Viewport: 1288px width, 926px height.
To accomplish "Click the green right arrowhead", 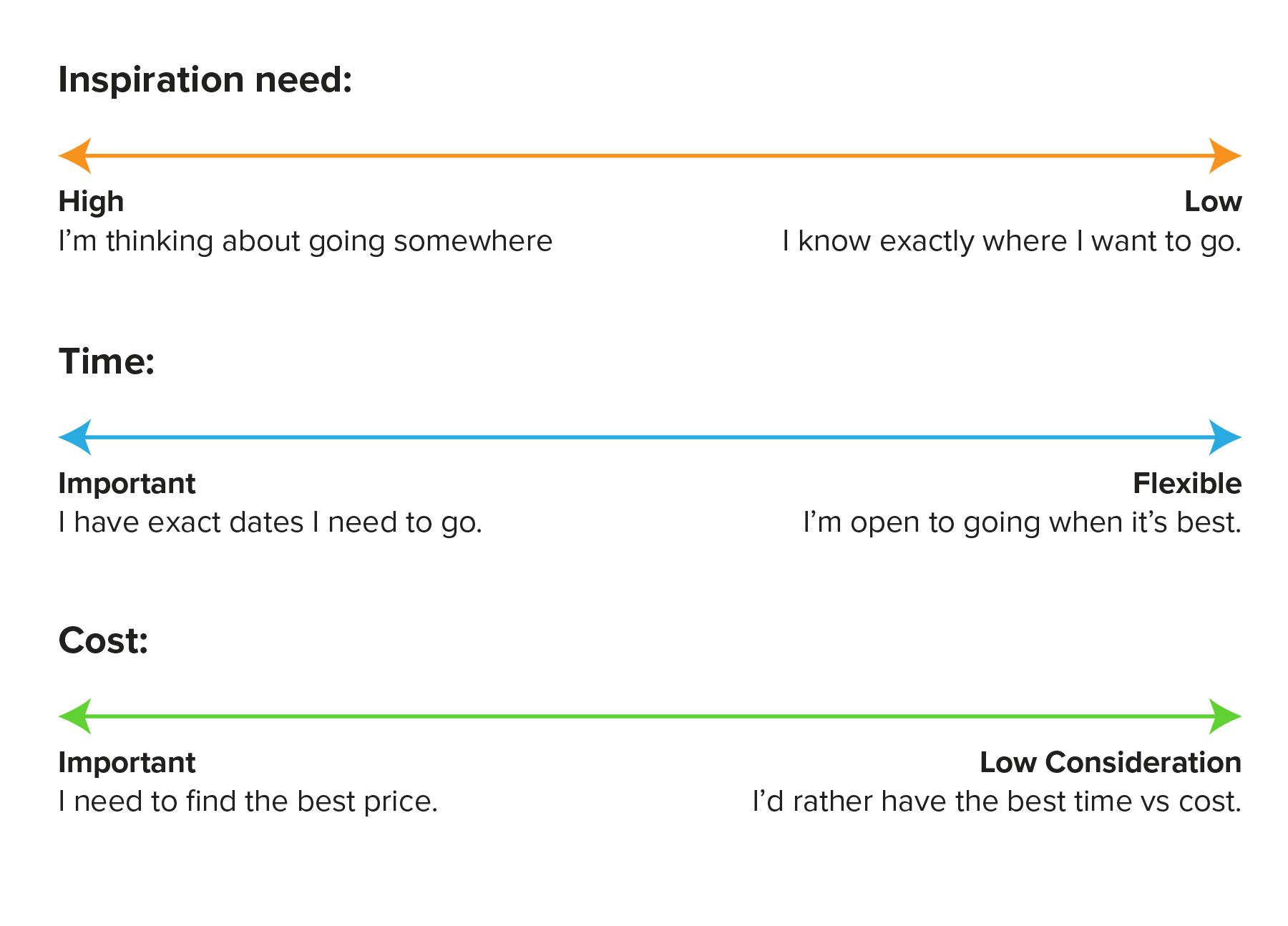I will point(1225,716).
